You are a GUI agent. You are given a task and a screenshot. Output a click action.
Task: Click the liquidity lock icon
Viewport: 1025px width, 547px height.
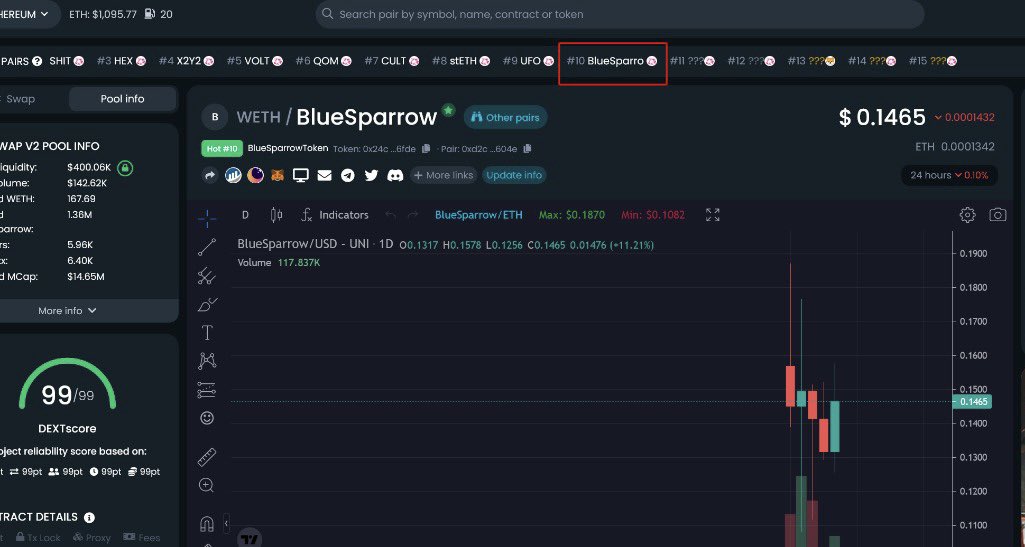tap(125, 168)
